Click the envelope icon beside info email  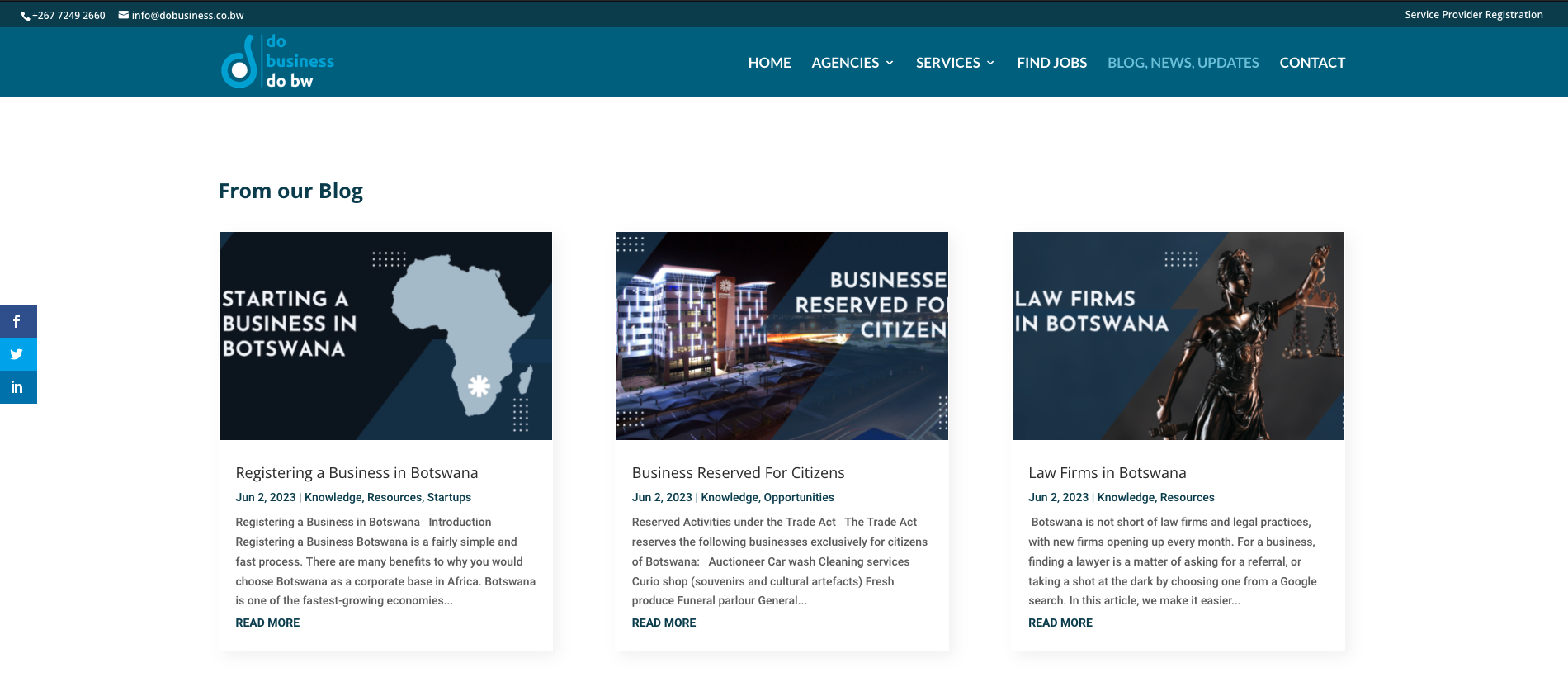pos(124,15)
